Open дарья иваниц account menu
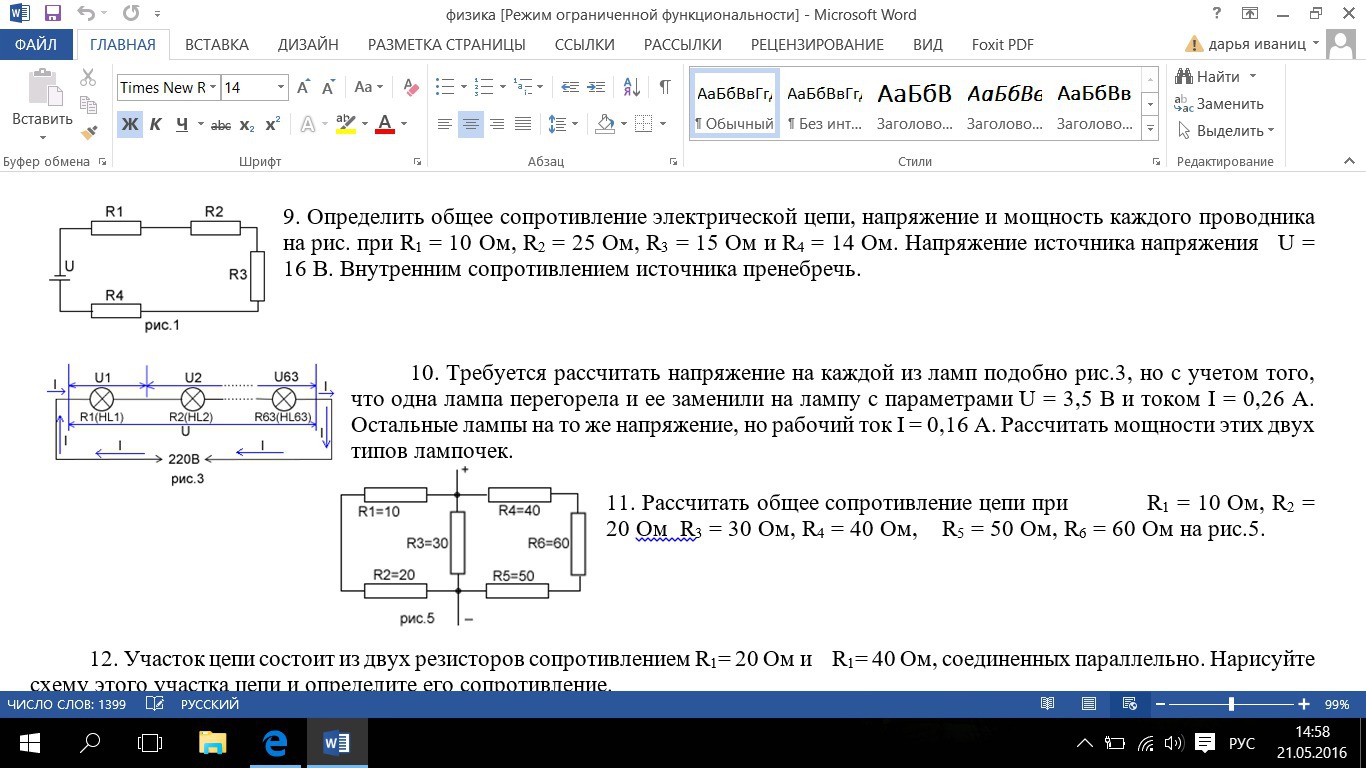Viewport: 1366px width, 768px height. click(x=1263, y=44)
